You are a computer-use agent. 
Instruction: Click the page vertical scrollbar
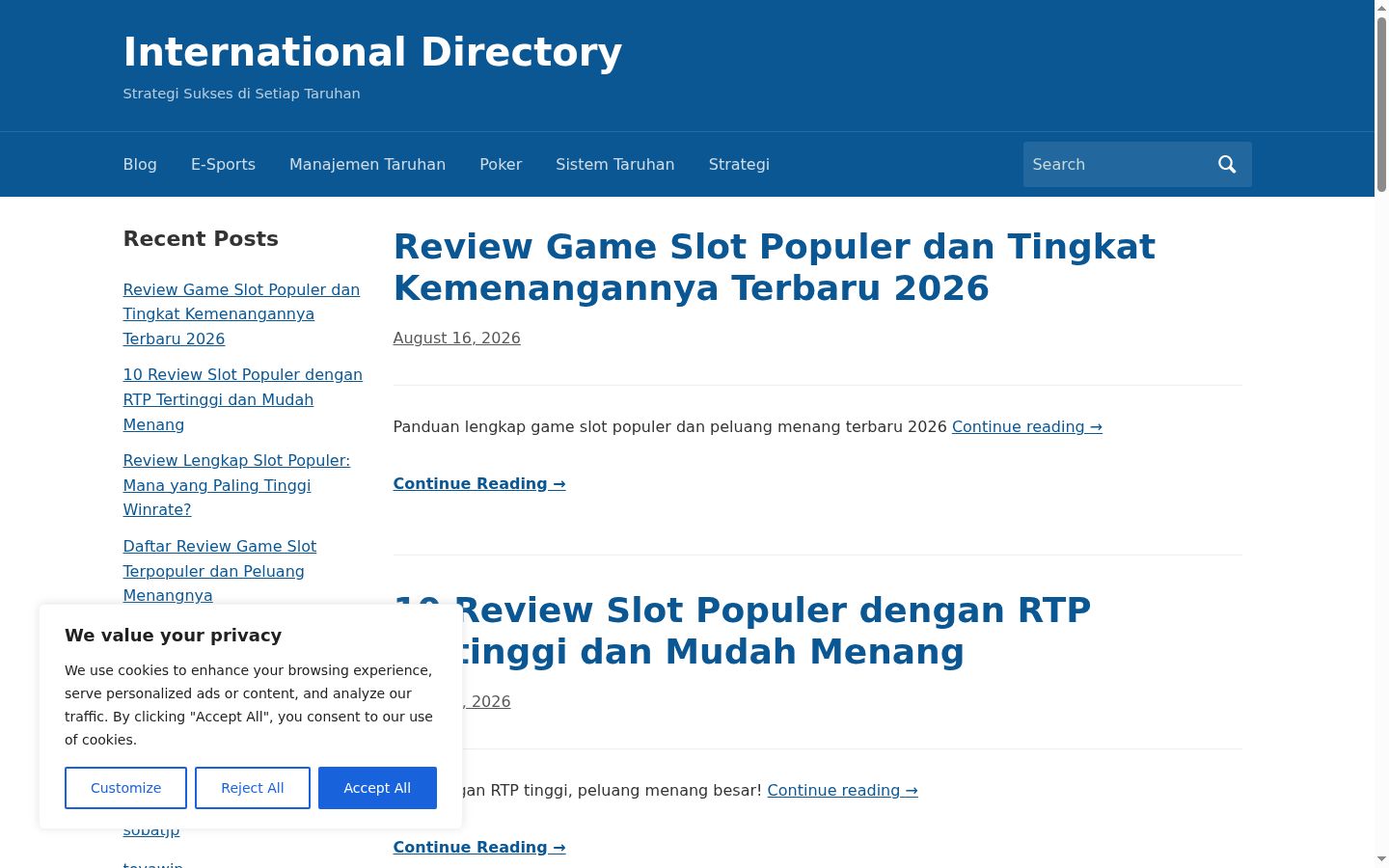[1381, 104]
